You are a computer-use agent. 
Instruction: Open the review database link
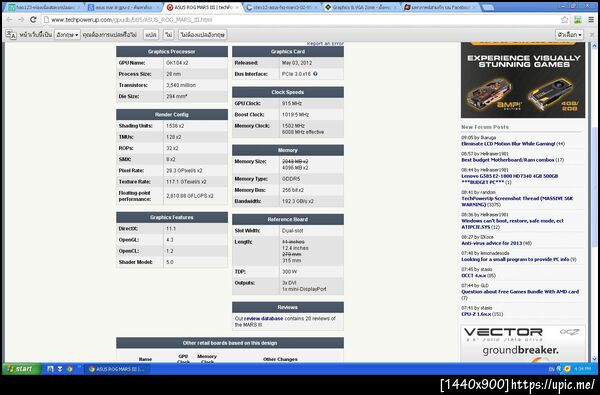263,318
